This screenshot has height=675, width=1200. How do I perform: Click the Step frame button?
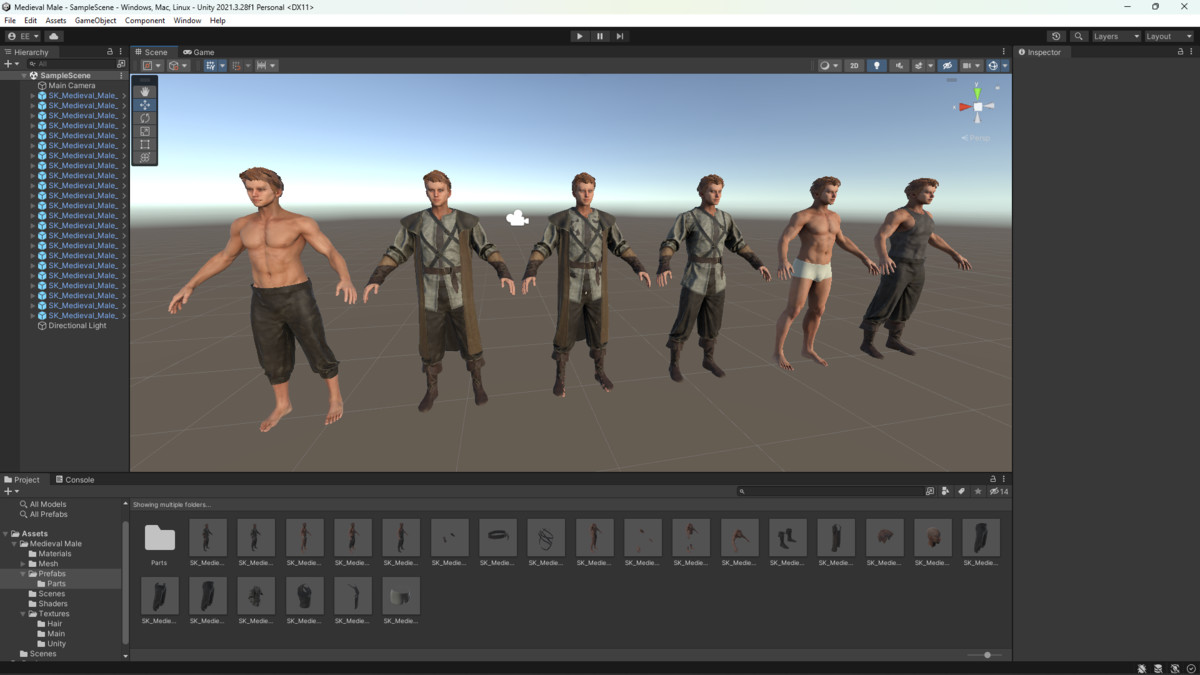tap(620, 36)
